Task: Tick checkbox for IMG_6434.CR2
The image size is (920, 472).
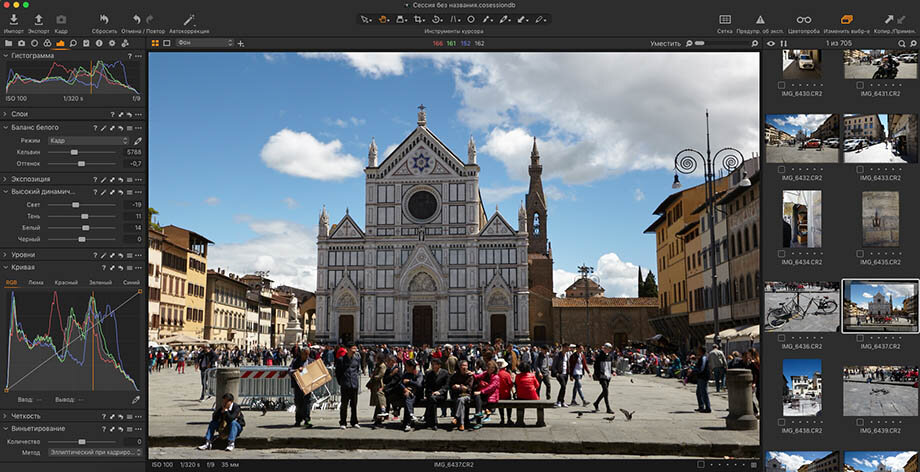Action: (781, 254)
